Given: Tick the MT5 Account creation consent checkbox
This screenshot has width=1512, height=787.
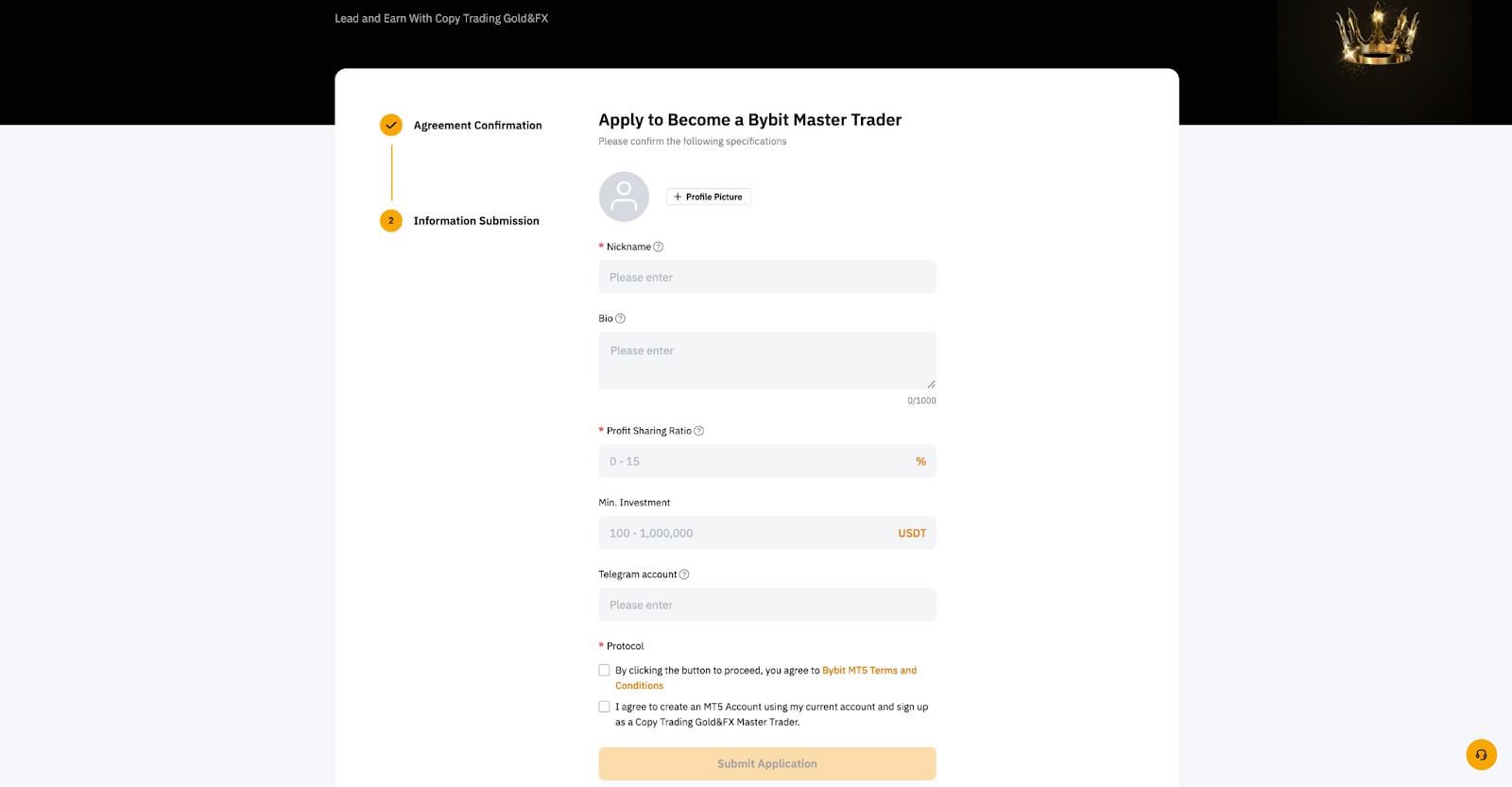Looking at the screenshot, I should click(x=605, y=707).
